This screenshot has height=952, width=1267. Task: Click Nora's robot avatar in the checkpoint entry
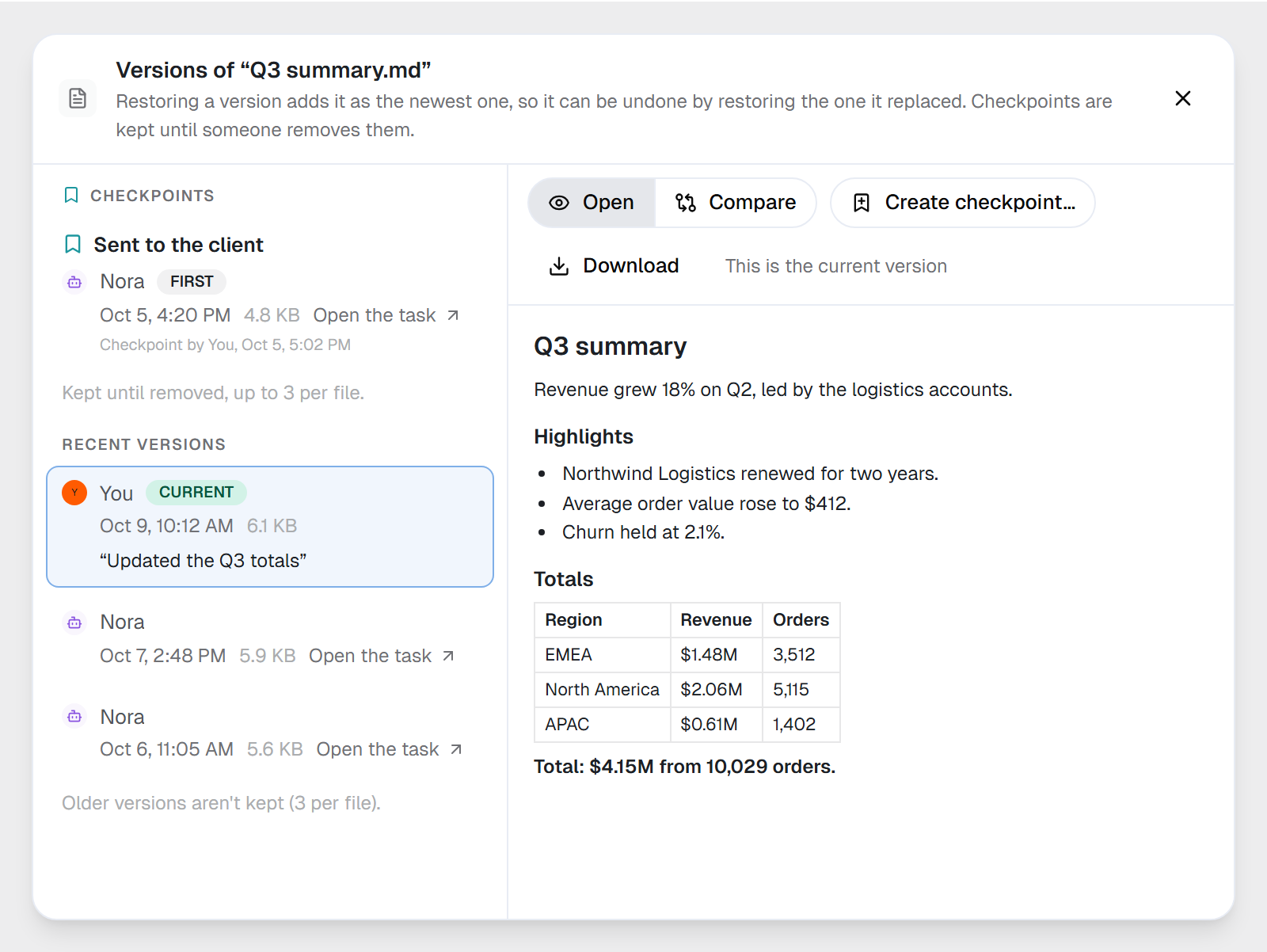click(74, 282)
